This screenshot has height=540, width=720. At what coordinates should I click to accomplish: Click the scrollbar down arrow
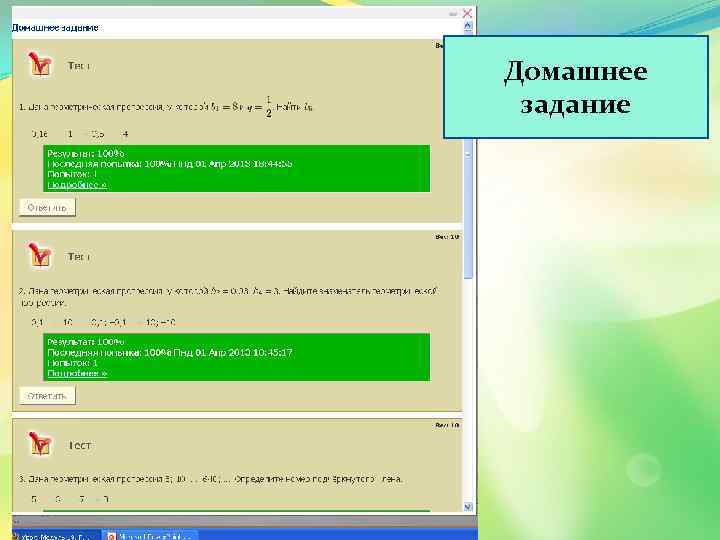[468, 506]
